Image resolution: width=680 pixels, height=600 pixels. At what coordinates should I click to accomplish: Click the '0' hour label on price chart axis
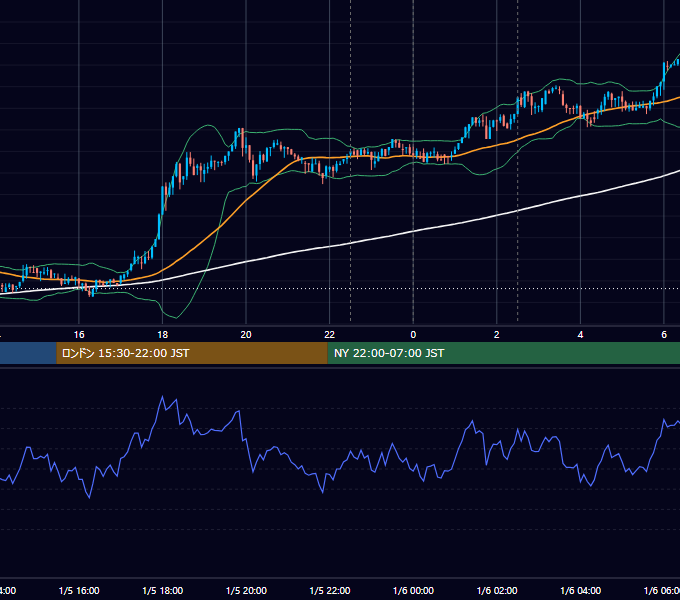click(x=413, y=335)
